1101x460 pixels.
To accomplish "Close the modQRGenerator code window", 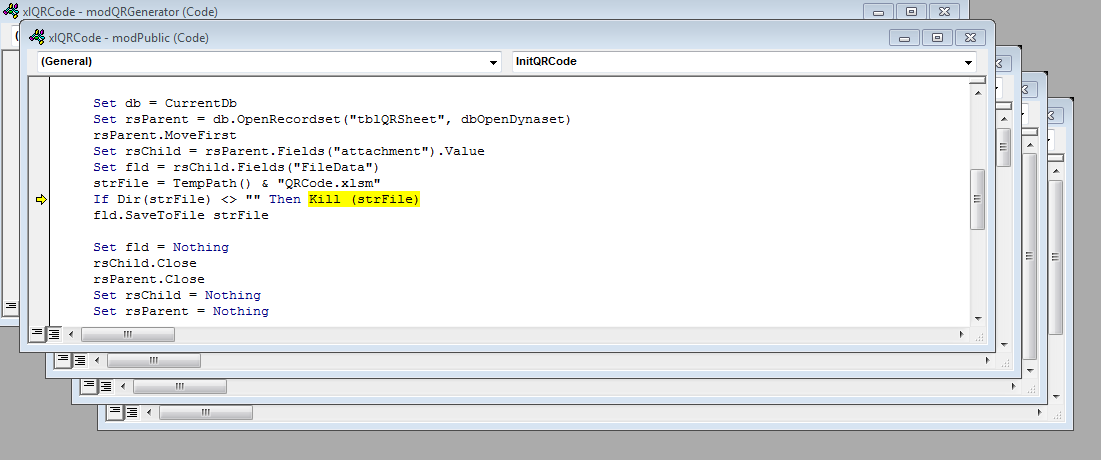I will click(943, 12).
